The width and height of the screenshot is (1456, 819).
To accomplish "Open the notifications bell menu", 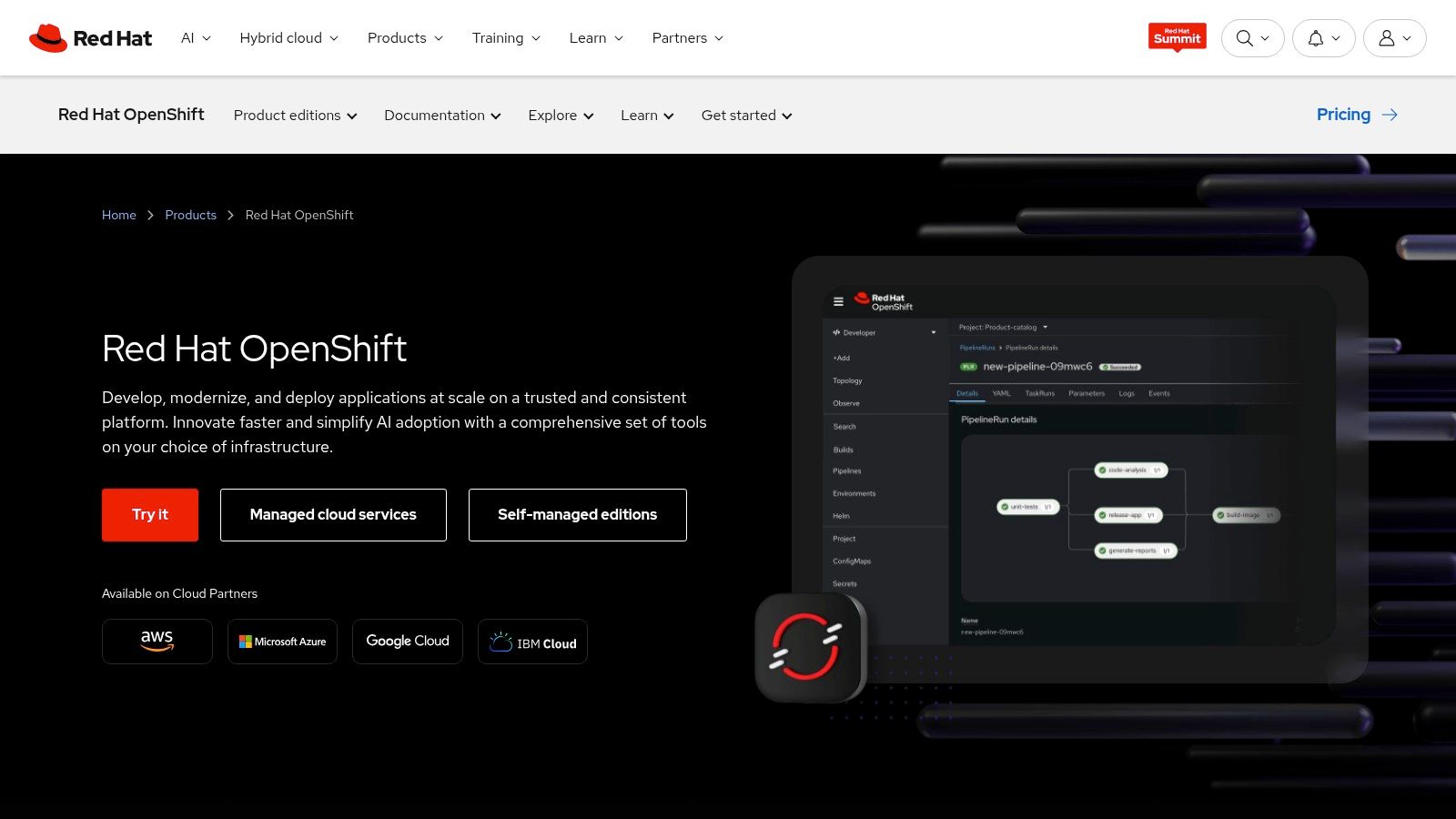I will (x=1323, y=38).
